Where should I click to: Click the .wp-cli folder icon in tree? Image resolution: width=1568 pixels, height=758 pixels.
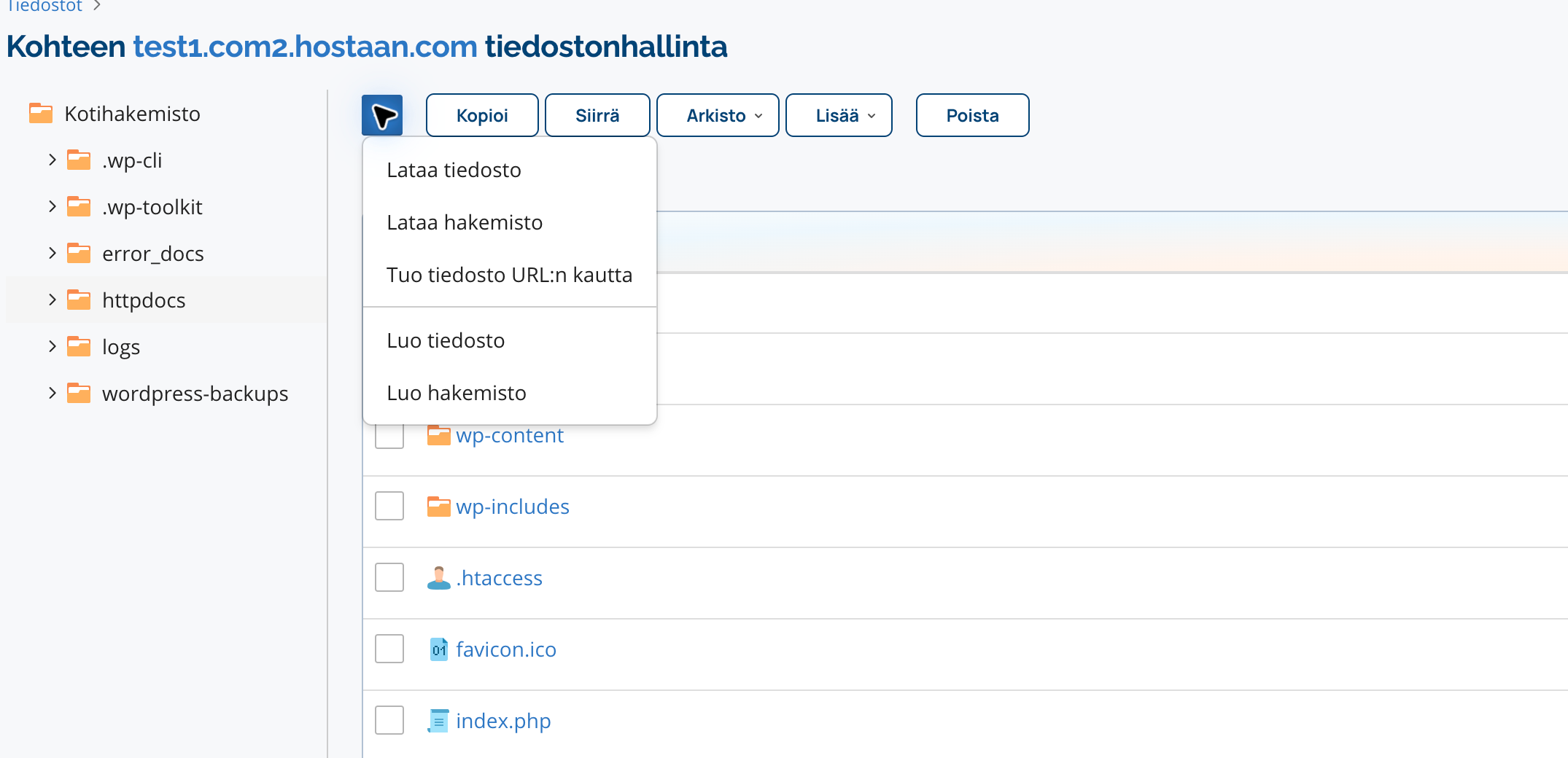coord(79,160)
